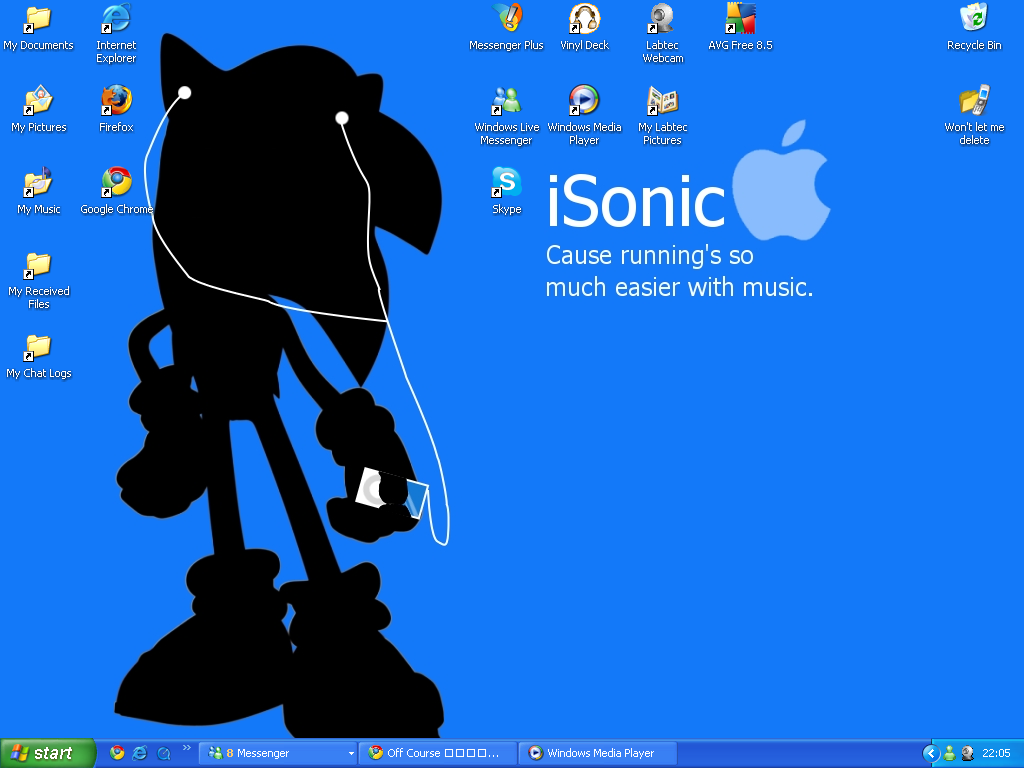Launch Internet Explorer from Quick Launch
The width and height of the screenshot is (1024, 768).
140,753
